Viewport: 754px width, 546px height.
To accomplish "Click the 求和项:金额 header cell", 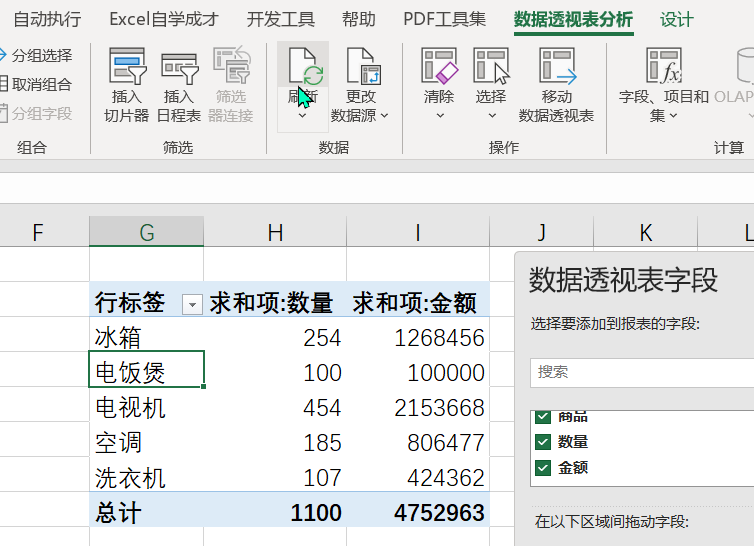I will [x=418, y=299].
